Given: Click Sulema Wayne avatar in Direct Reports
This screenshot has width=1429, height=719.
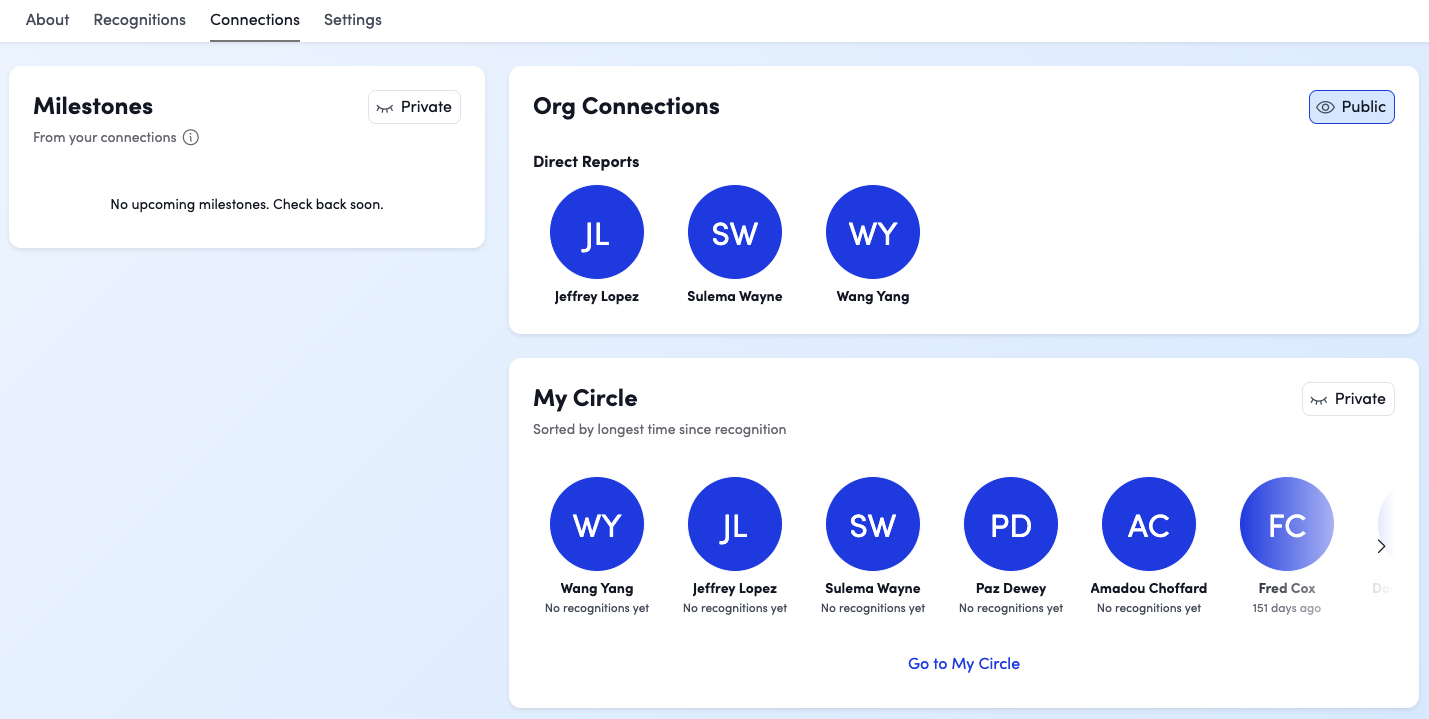Looking at the screenshot, I should (x=734, y=232).
